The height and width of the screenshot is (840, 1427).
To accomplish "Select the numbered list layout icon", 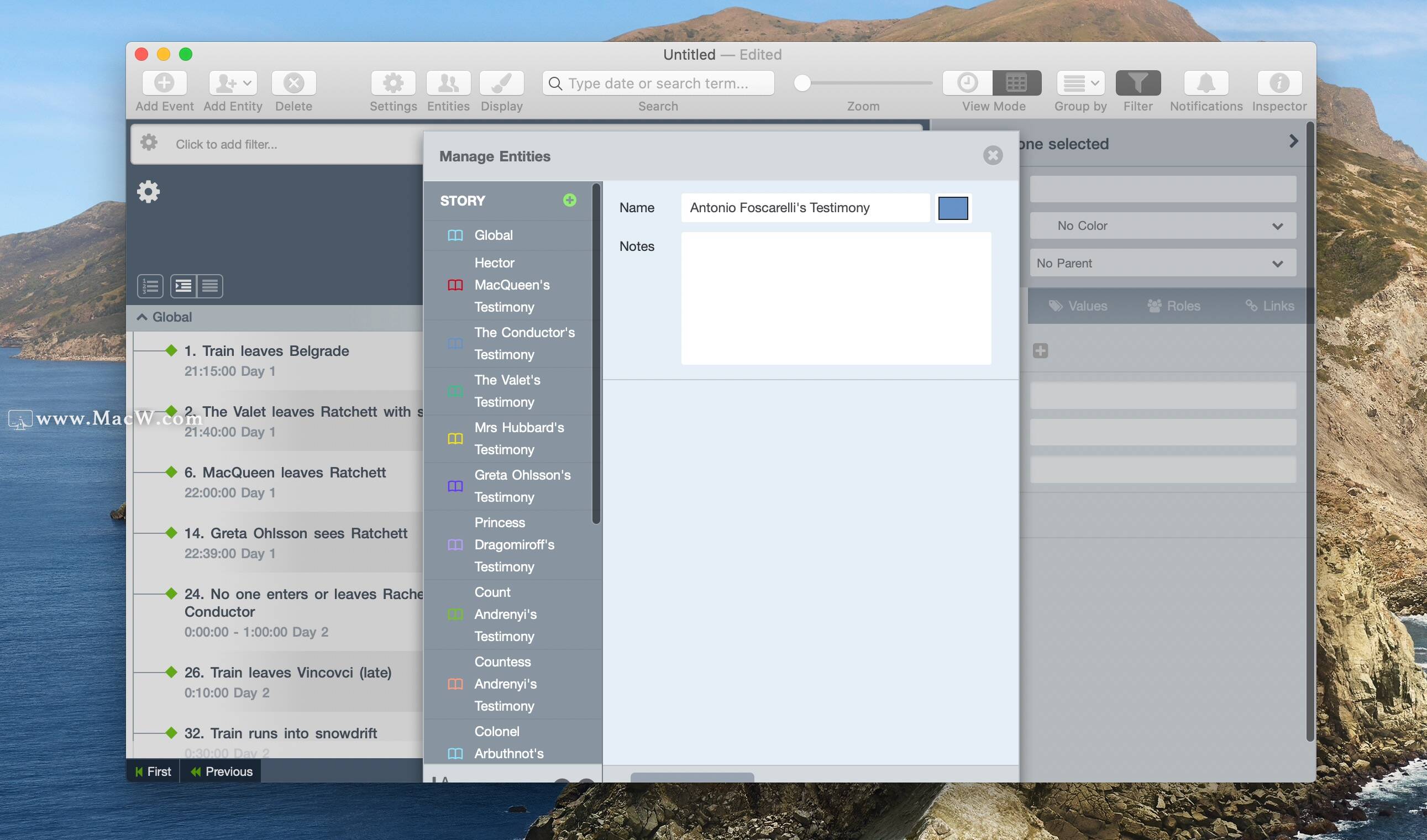I will [150, 286].
